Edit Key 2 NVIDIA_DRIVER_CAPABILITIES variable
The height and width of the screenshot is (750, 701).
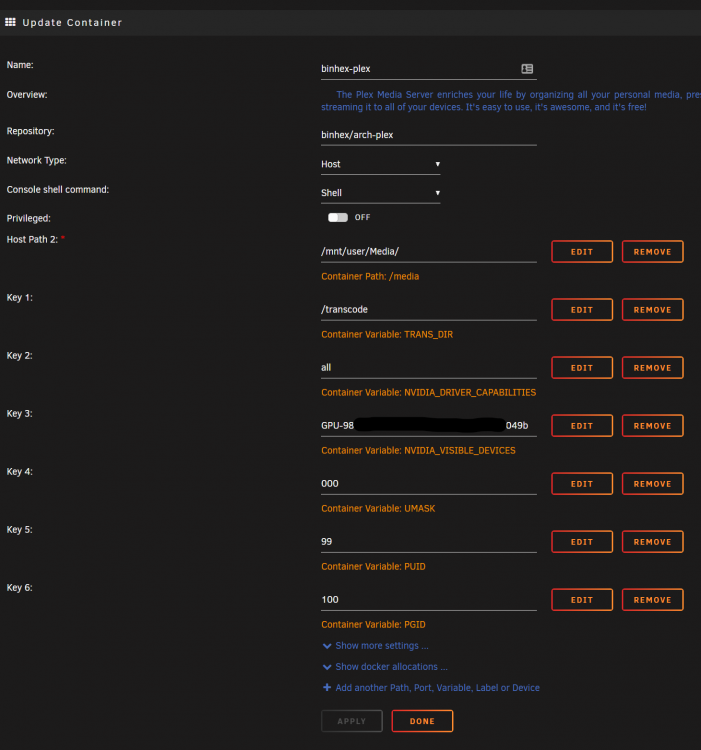click(x=582, y=367)
